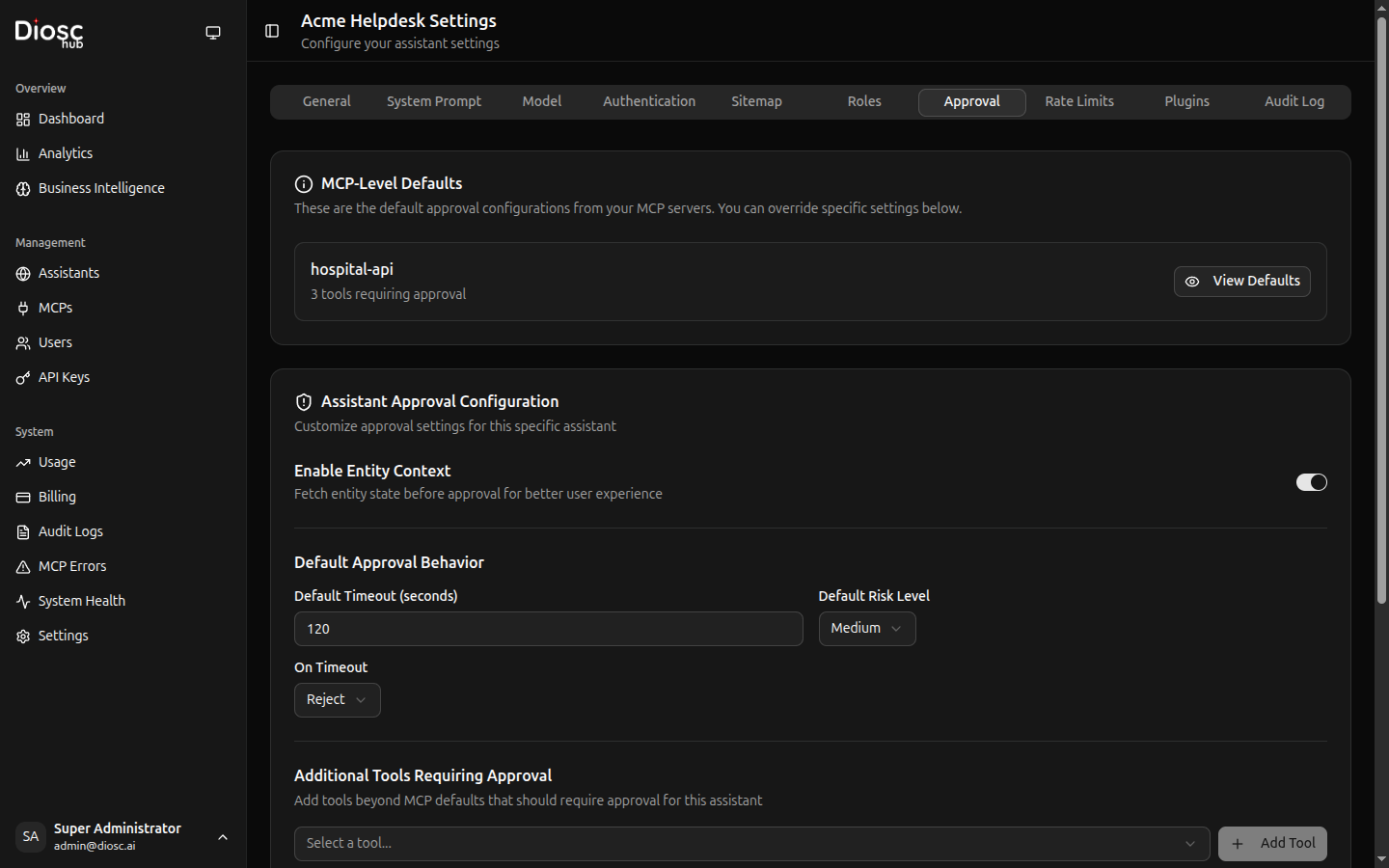Click the System Health pulse icon
The height and width of the screenshot is (868, 1389).
click(23, 602)
